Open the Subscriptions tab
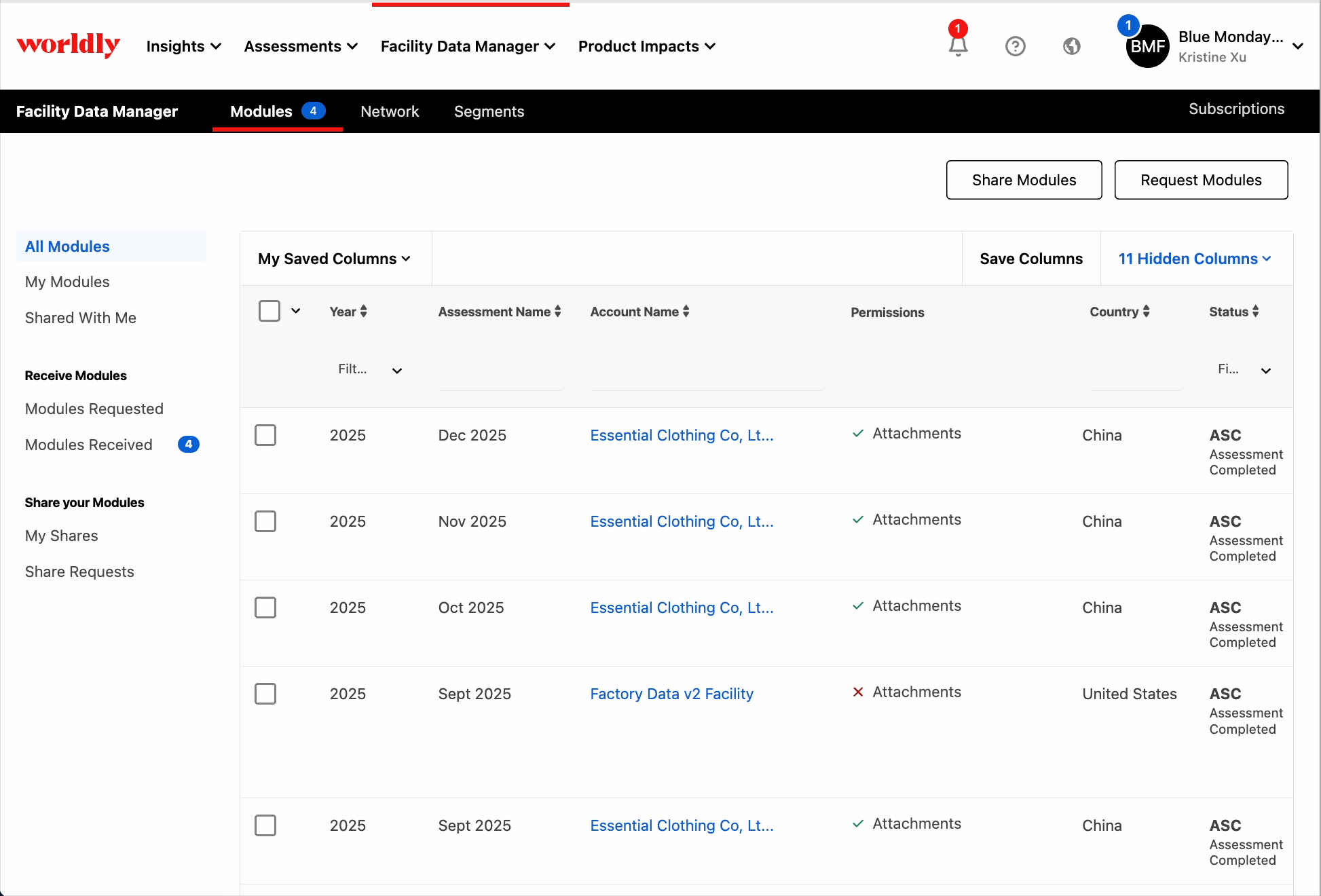The image size is (1321, 896). (1236, 109)
